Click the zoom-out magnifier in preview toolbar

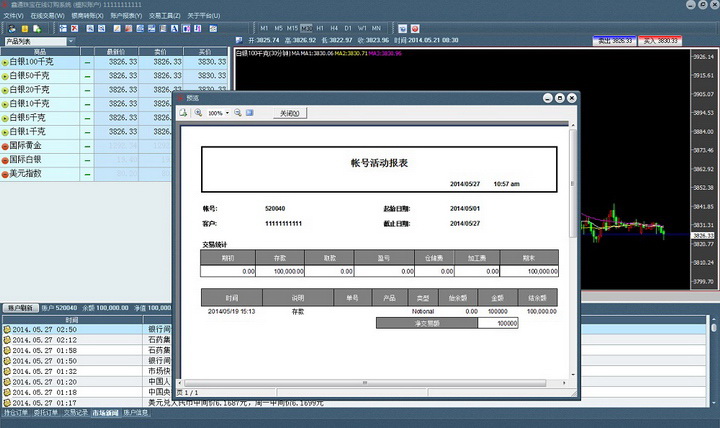click(237, 113)
